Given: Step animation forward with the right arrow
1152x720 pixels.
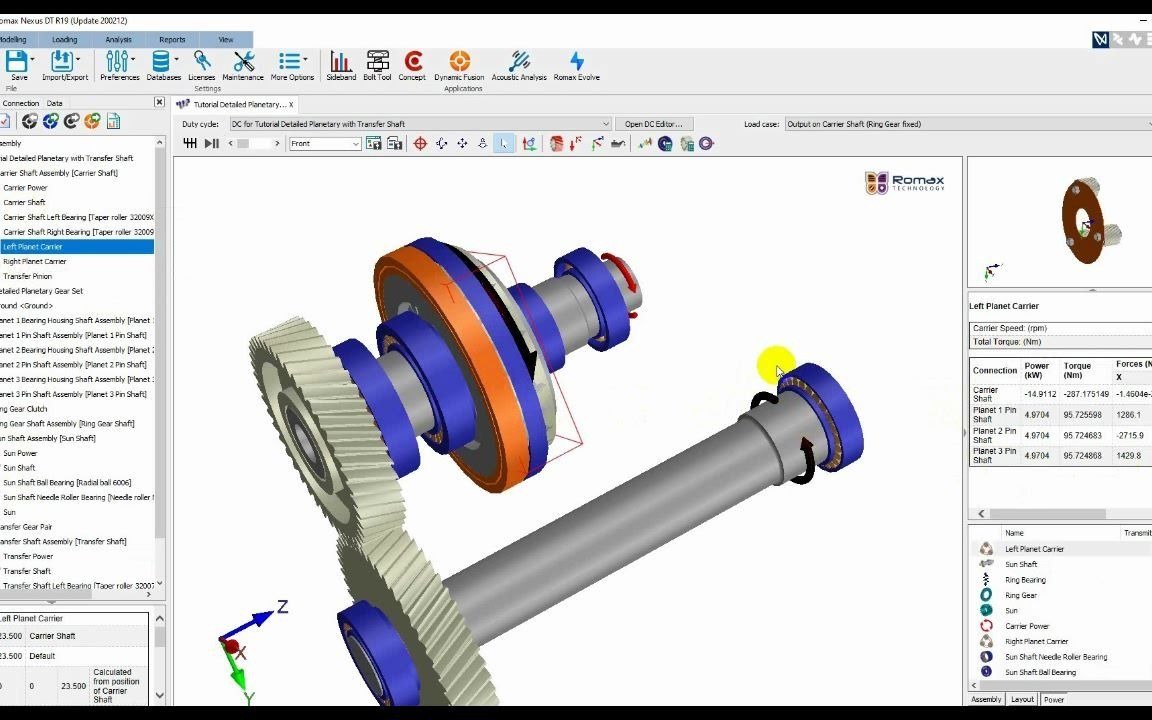Looking at the screenshot, I should tap(277, 143).
